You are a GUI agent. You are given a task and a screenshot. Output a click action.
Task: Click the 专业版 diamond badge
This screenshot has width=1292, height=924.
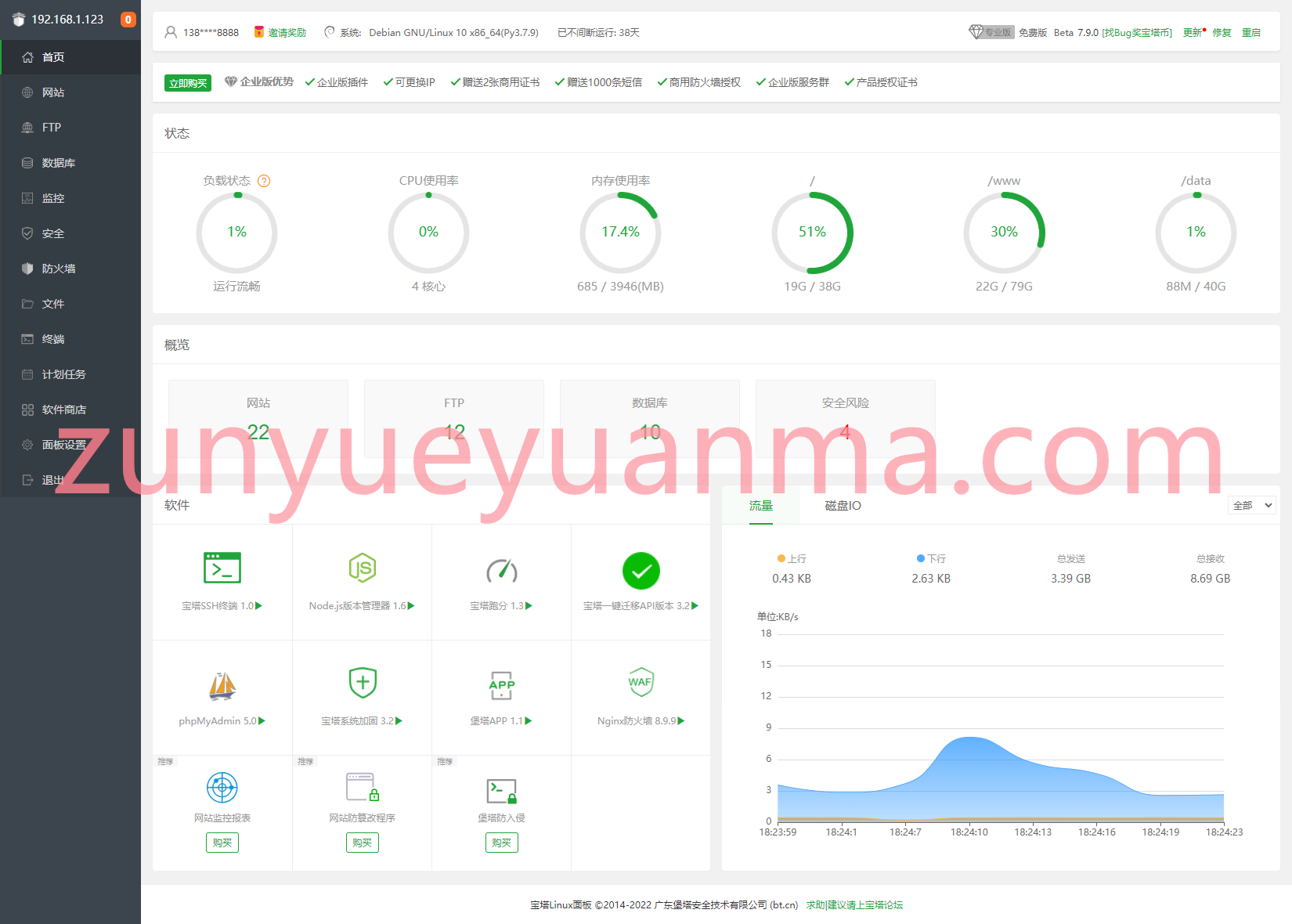click(x=991, y=32)
